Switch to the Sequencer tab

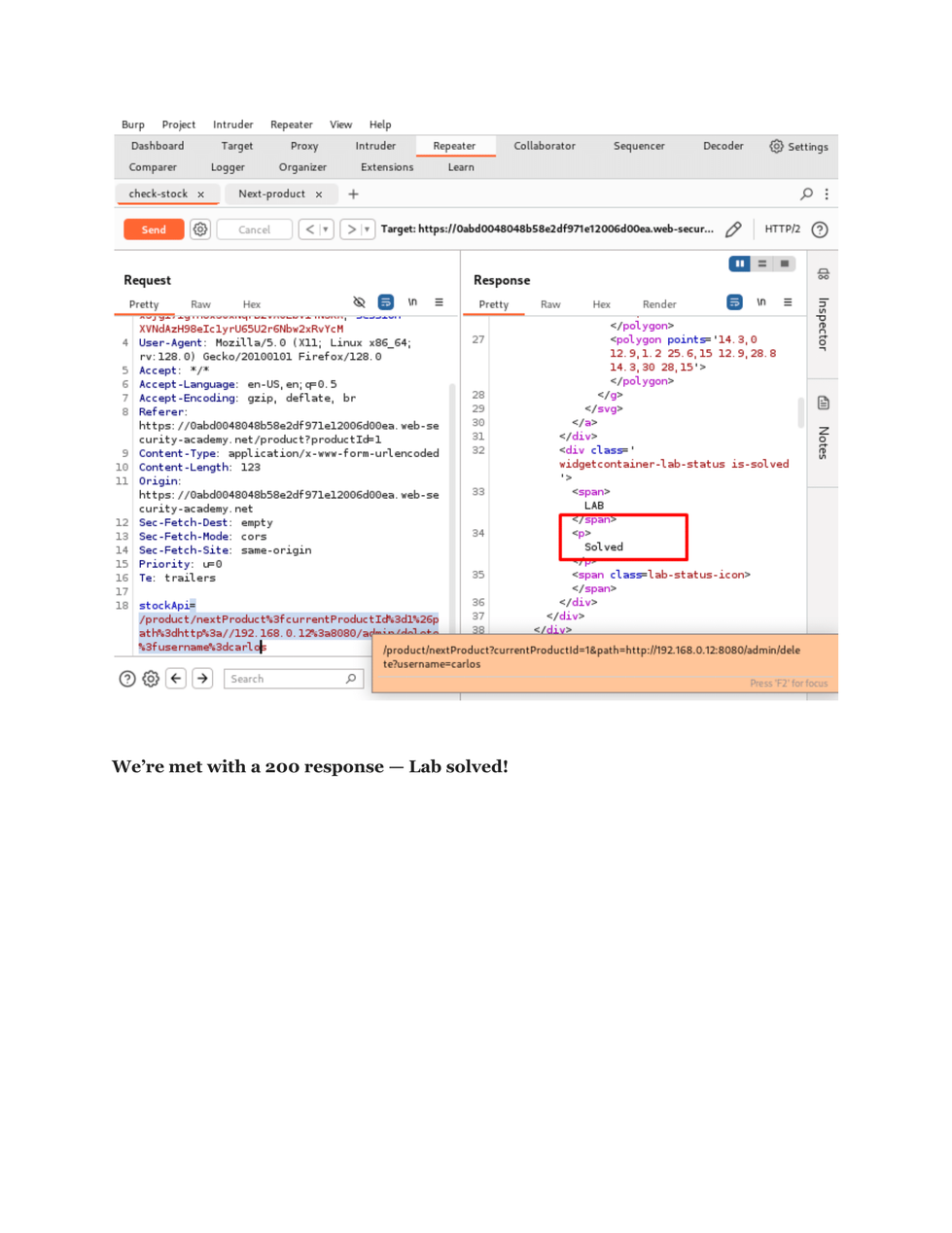[x=639, y=146]
